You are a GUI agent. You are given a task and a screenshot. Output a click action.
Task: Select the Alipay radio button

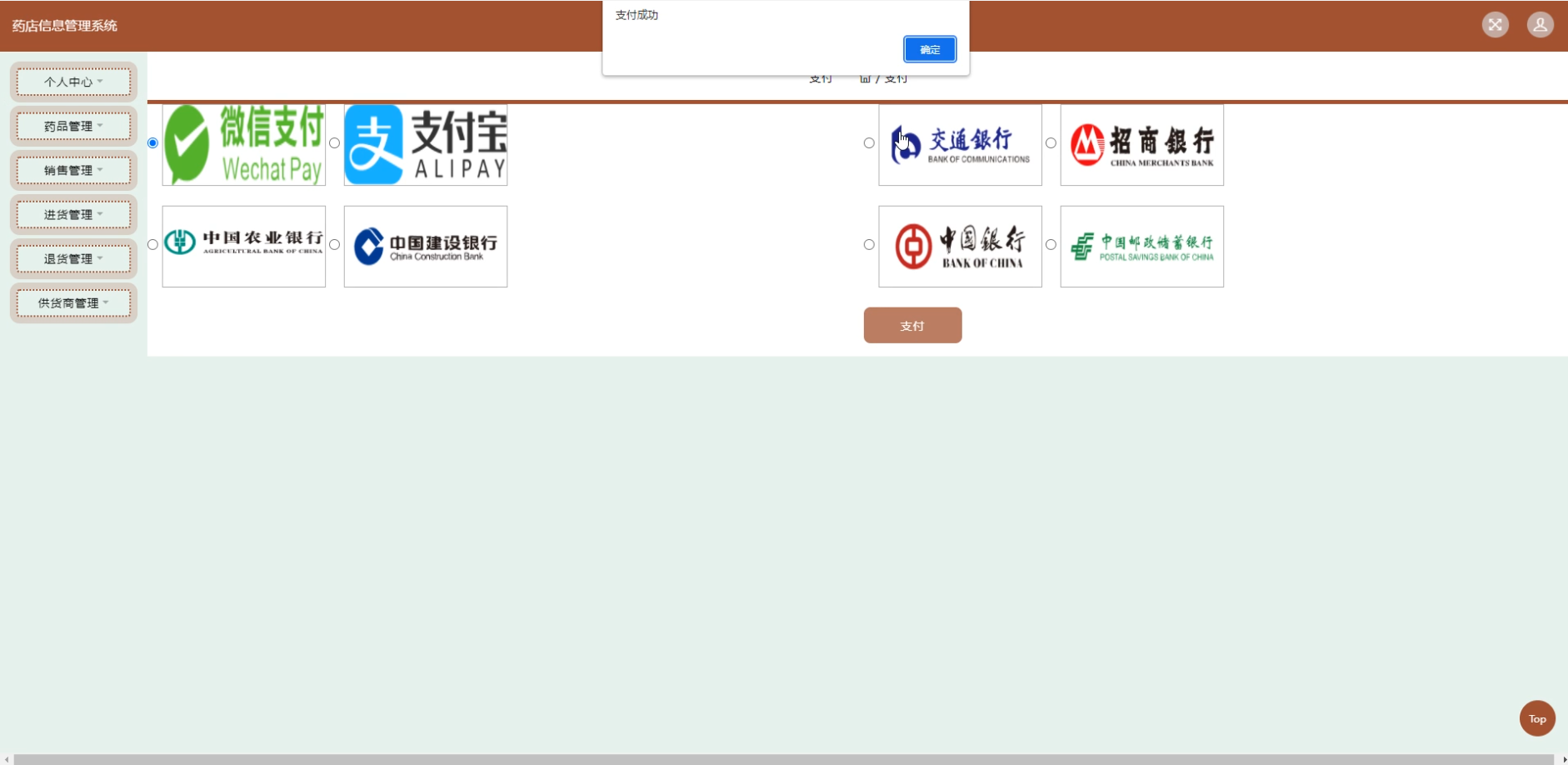[x=334, y=143]
